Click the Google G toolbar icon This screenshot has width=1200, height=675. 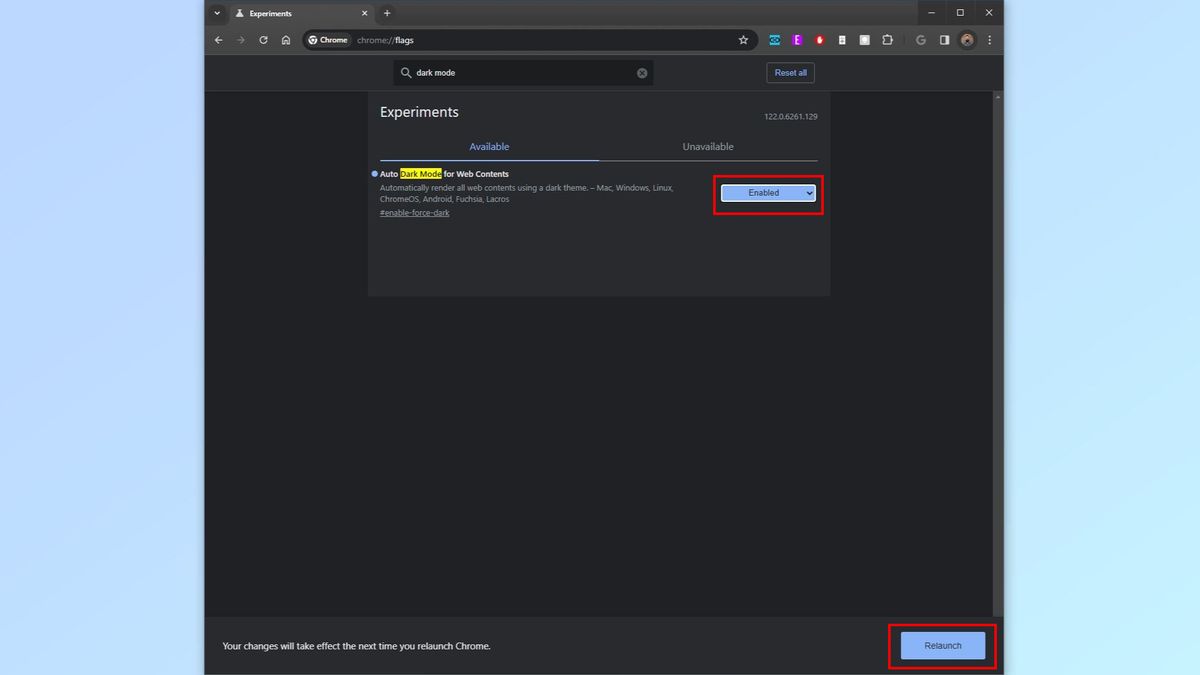pos(920,40)
